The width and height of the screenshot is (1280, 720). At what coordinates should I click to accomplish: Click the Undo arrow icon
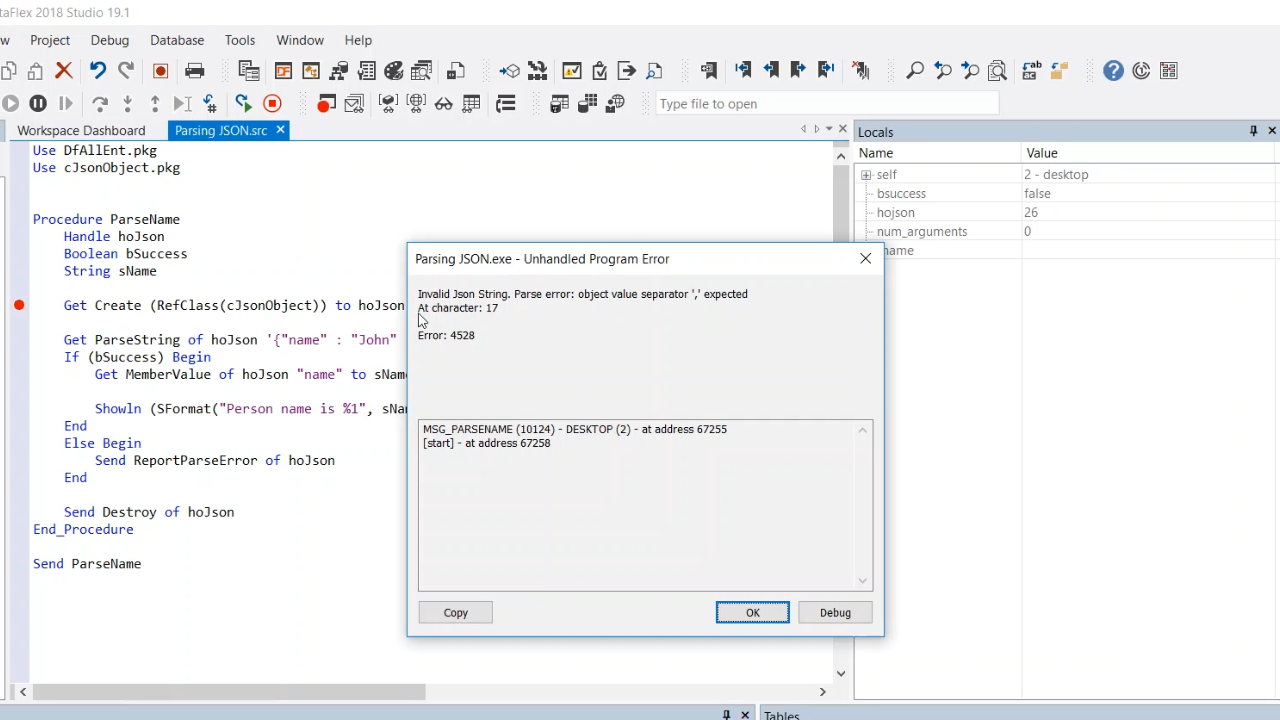(97, 71)
